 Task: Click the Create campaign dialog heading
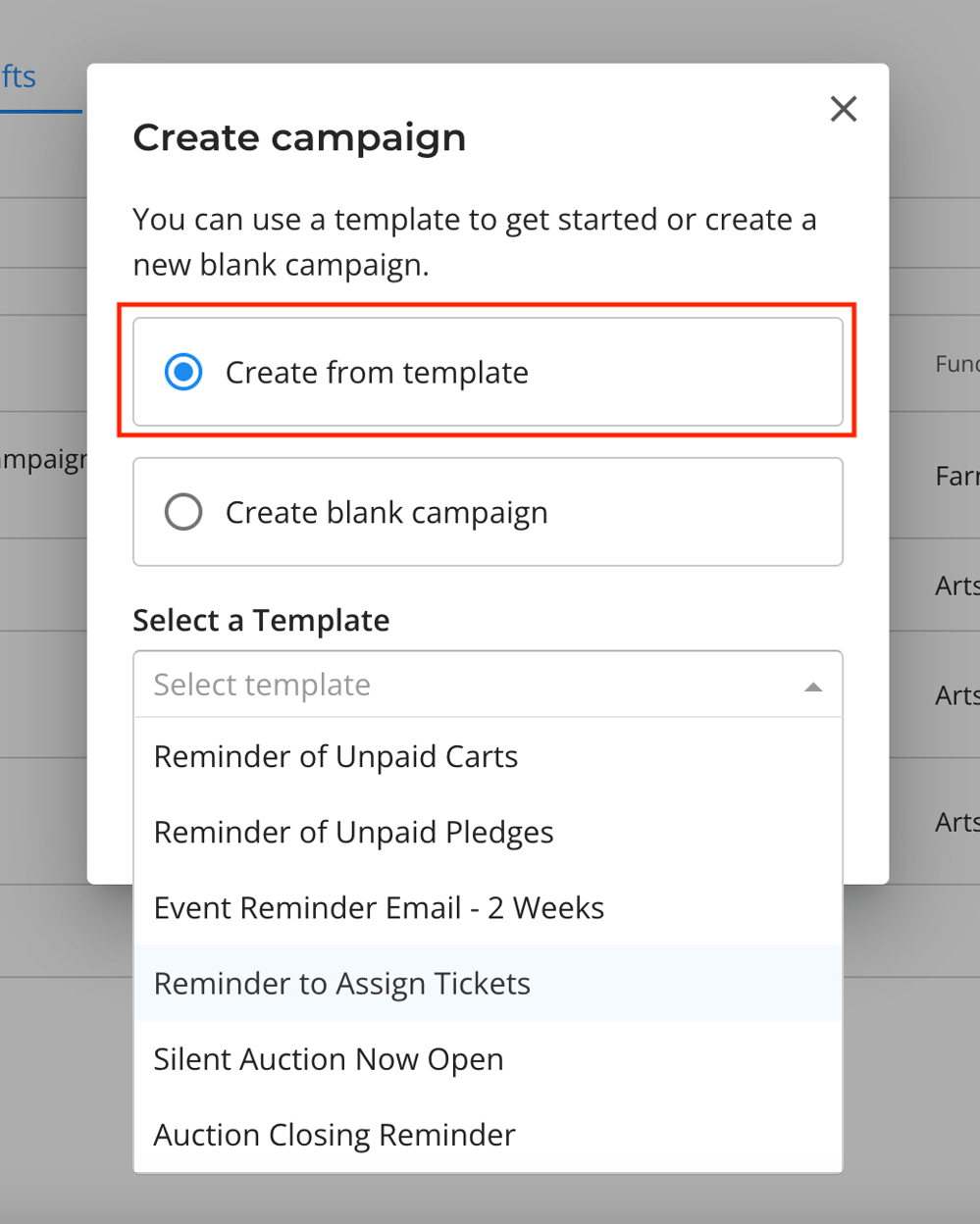pyautogui.click(x=299, y=137)
